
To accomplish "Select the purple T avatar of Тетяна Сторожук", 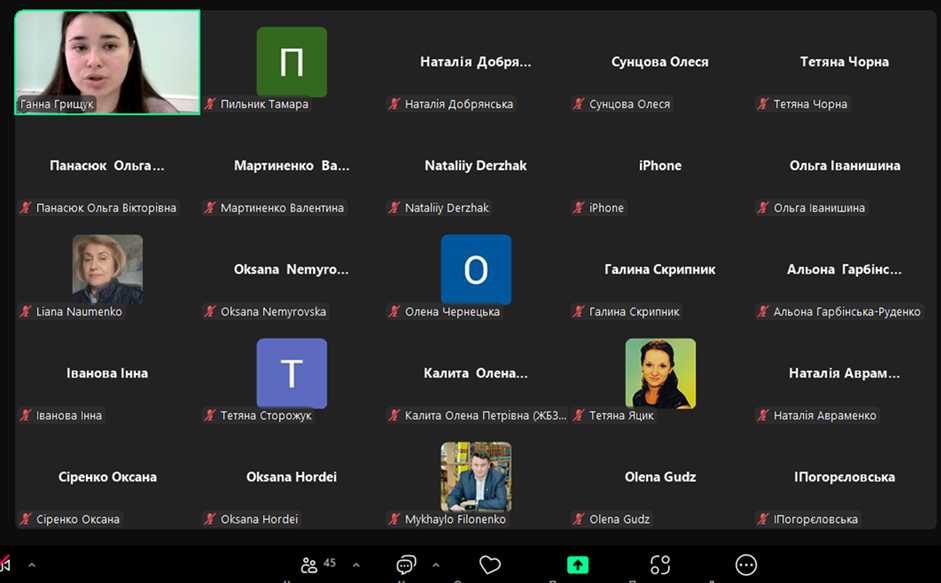I will pyautogui.click(x=291, y=373).
